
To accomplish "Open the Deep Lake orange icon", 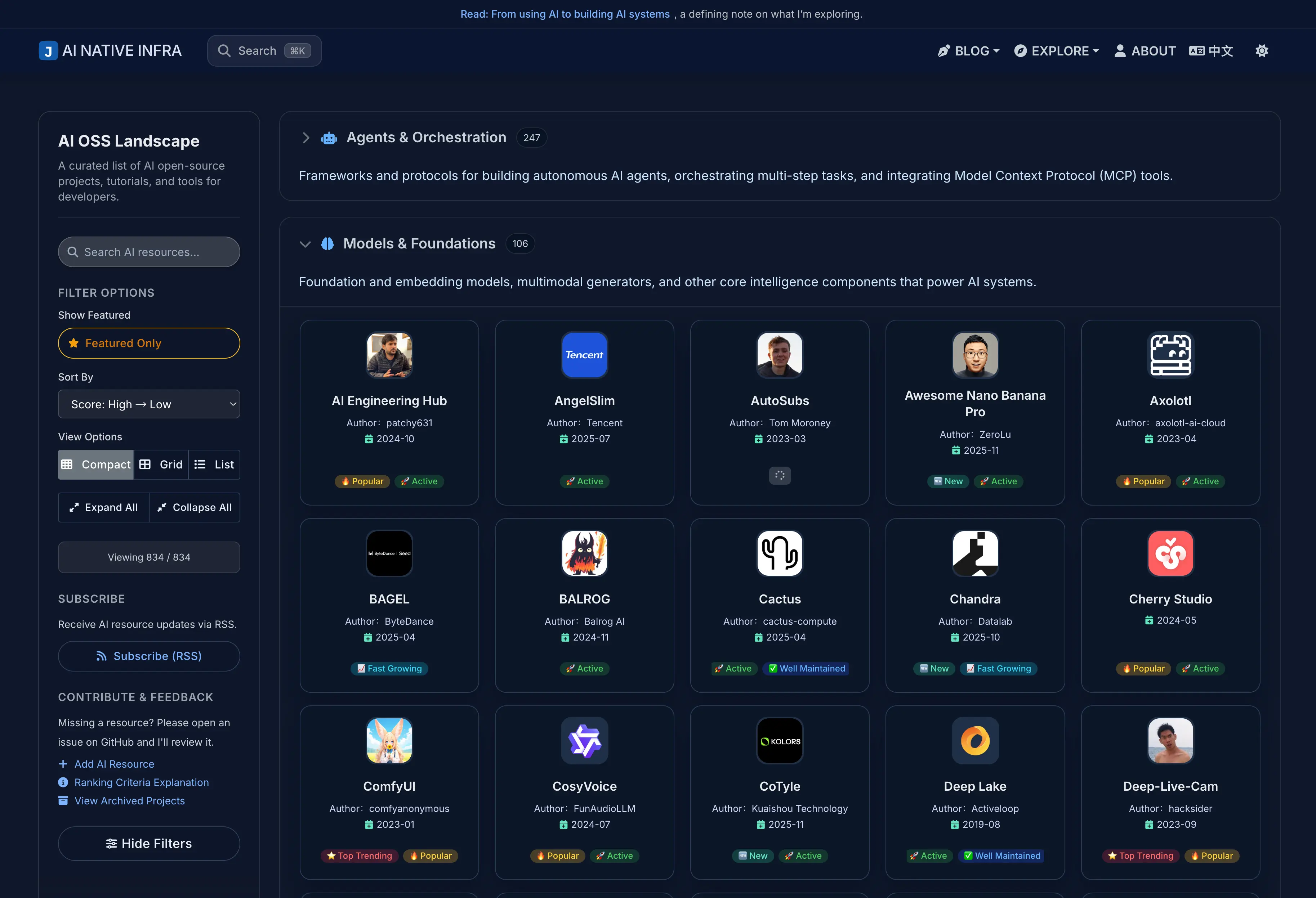I will [x=974, y=740].
